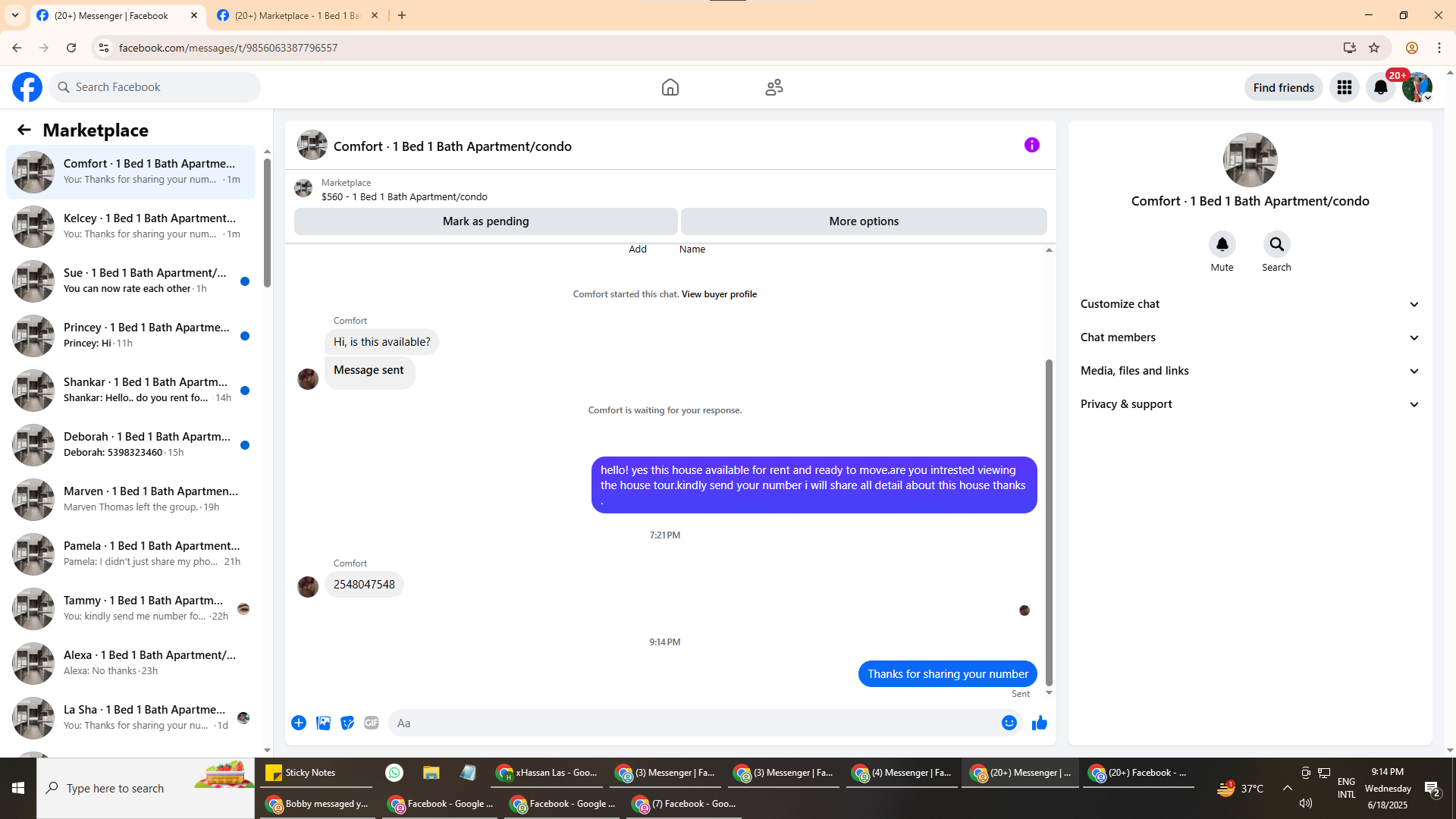The image size is (1456, 819).
Task: Open the Friends icon in top navigation
Action: [773, 87]
